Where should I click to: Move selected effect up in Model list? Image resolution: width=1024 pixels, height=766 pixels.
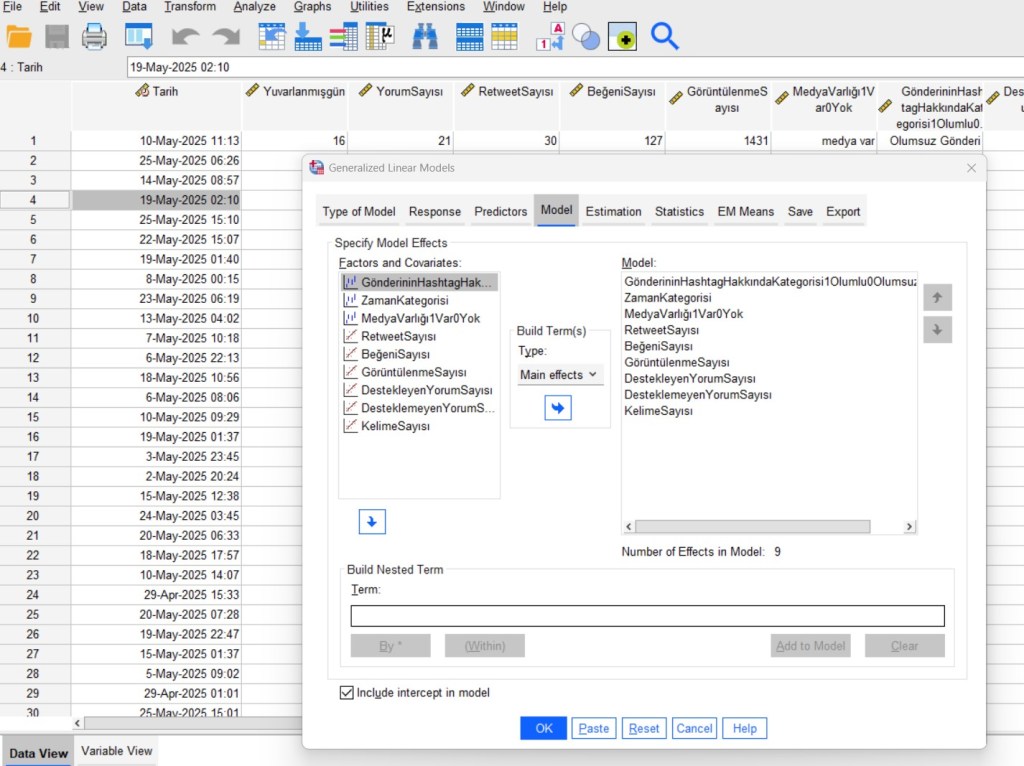pos(937,297)
